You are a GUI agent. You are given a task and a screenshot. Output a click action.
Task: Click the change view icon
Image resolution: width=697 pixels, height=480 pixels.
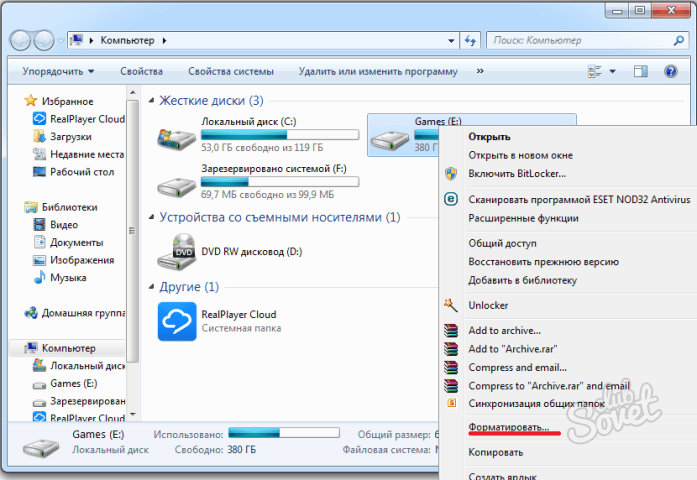pyautogui.click(x=594, y=71)
